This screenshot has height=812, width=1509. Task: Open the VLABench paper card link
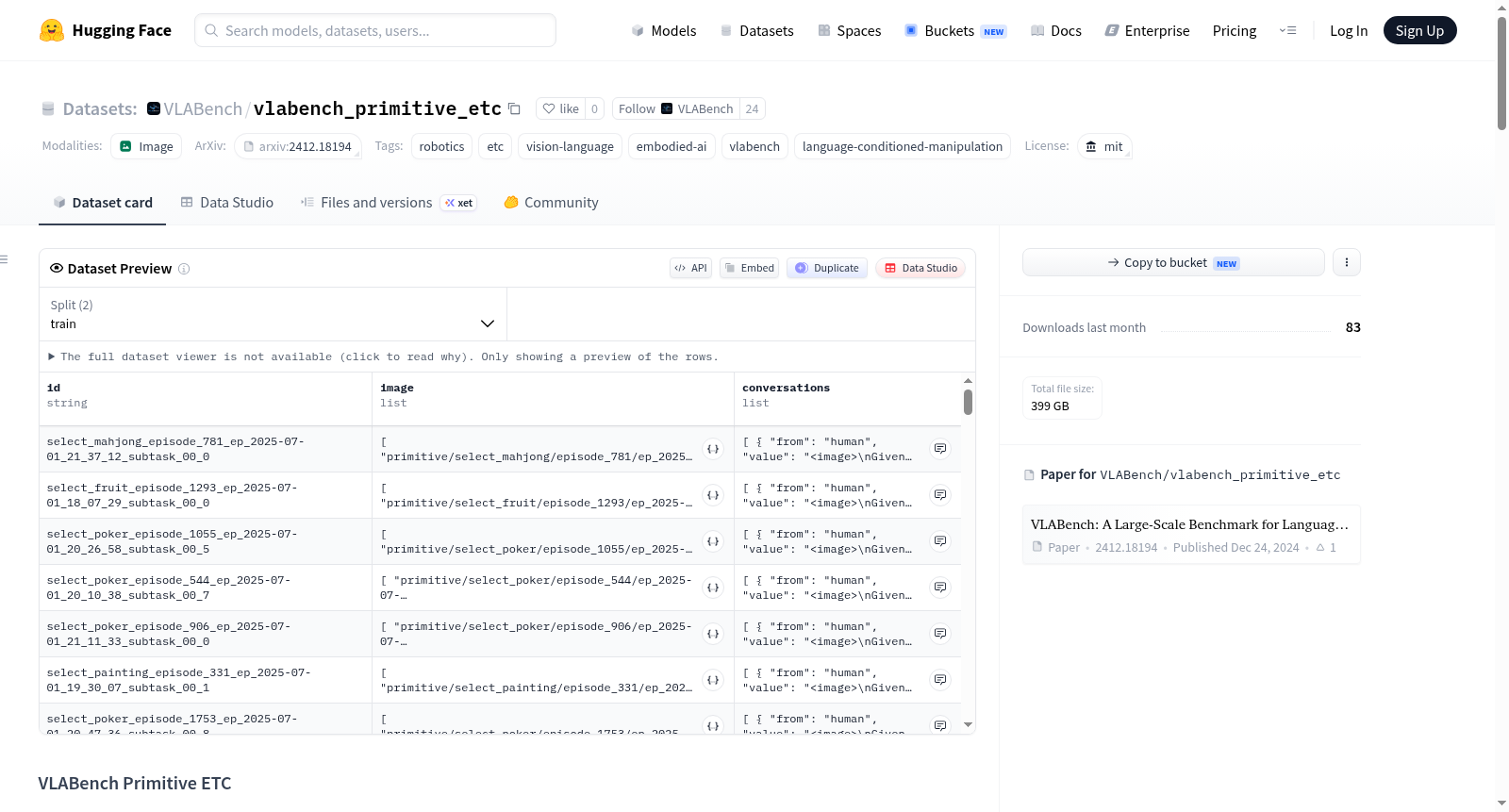pos(1191,535)
